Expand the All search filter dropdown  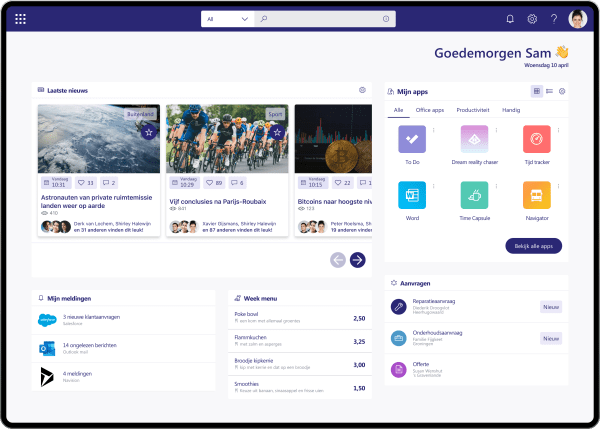pos(225,19)
